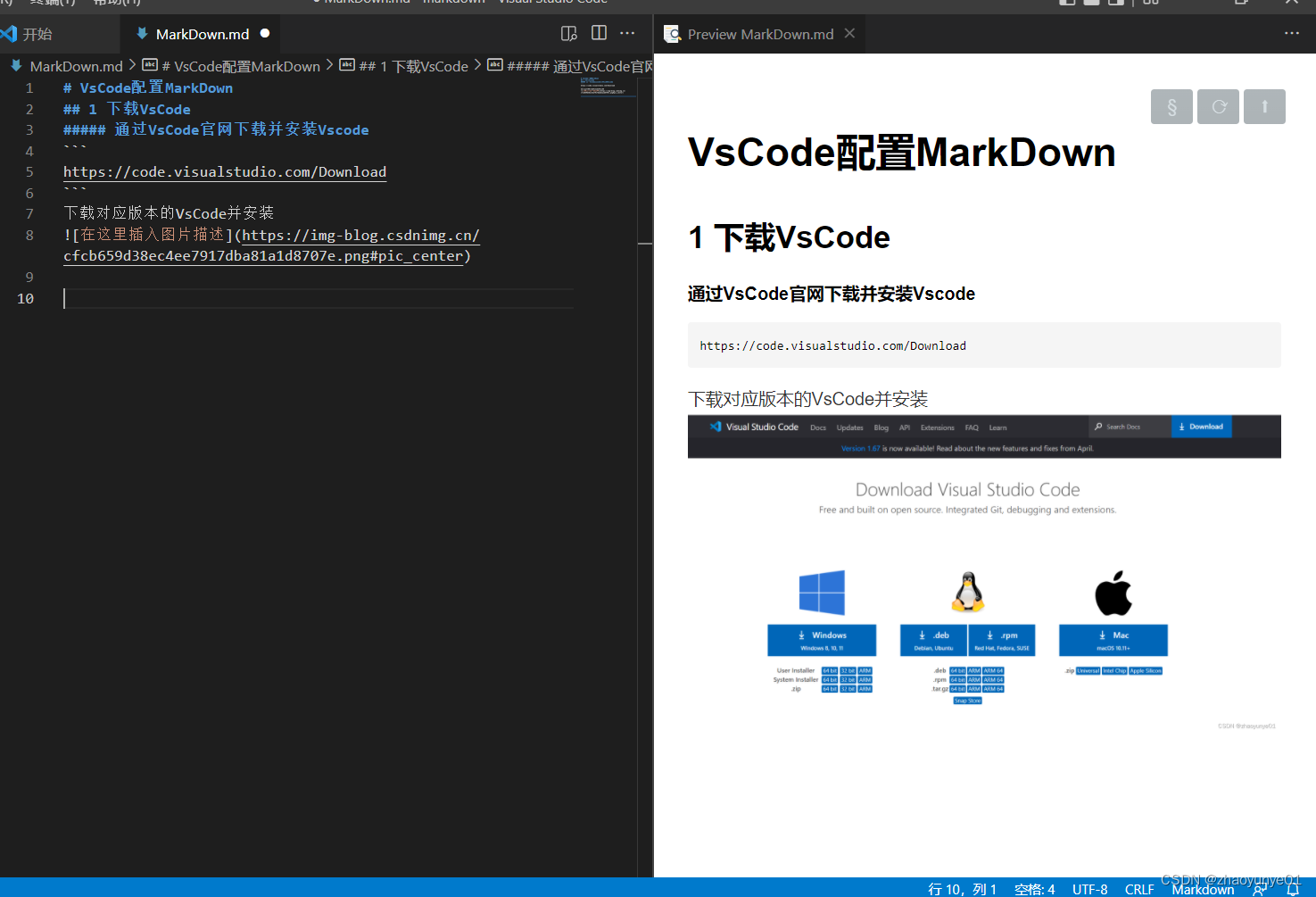Click '下载对应版本的VsCode并安装' paragraph in preview
1316x897 pixels.
coord(807,399)
